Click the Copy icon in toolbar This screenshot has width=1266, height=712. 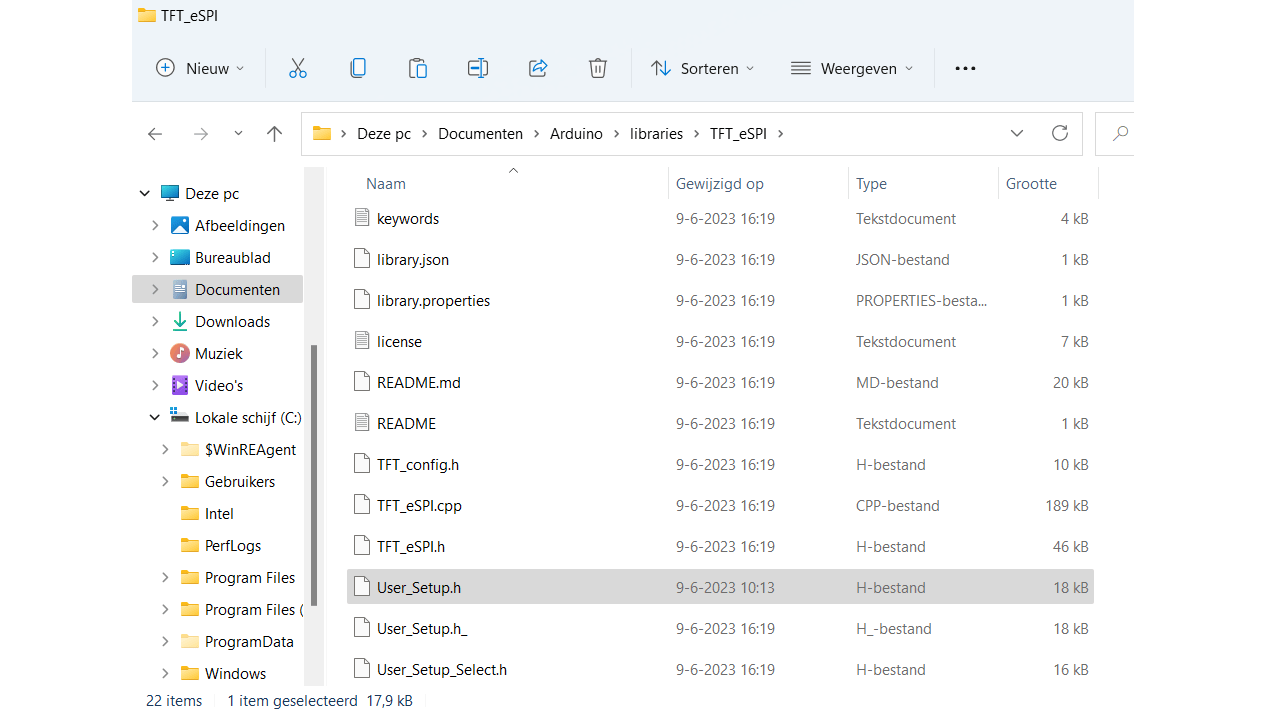point(357,68)
